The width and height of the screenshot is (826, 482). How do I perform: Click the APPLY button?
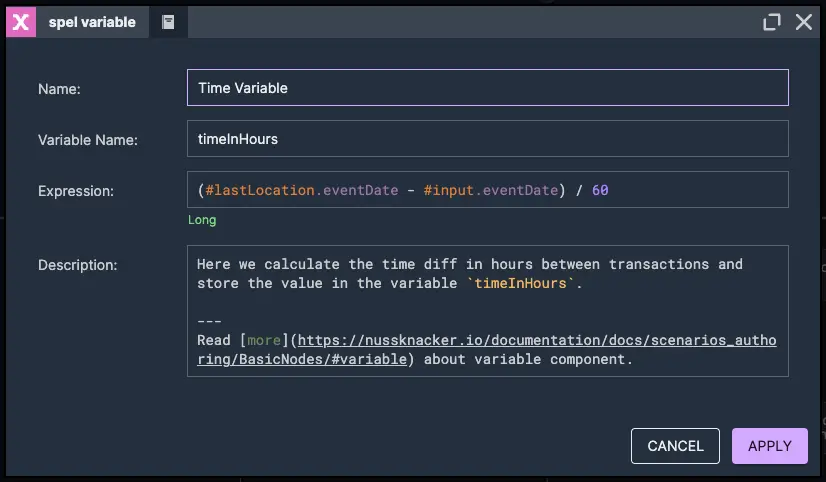click(x=770, y=446)
